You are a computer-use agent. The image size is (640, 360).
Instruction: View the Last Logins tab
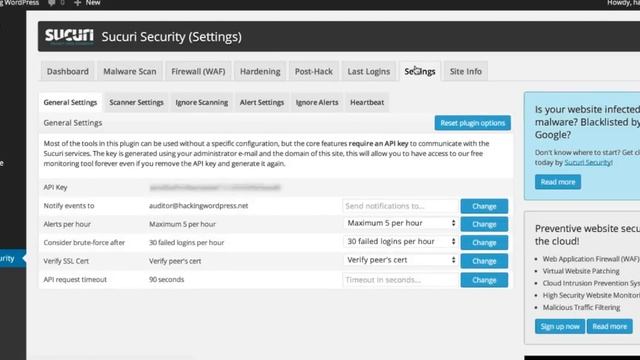(x=369, y=71)
